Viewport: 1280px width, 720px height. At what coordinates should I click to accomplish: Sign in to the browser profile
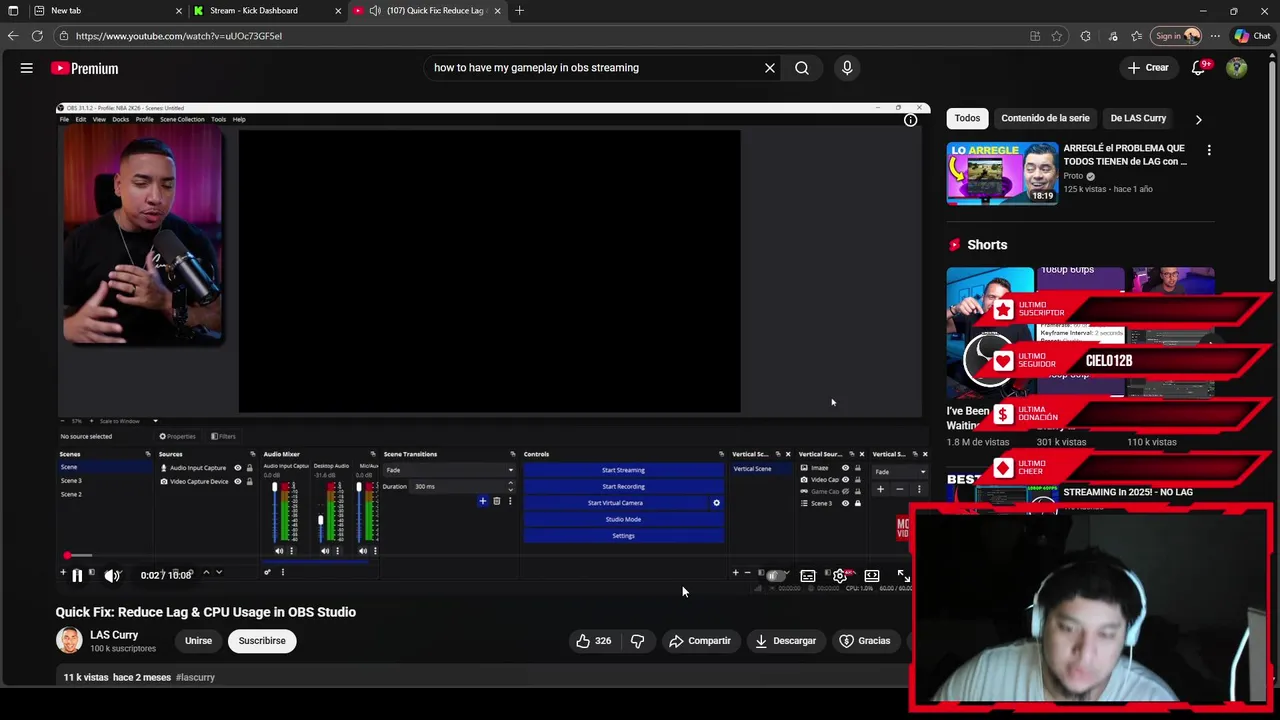click(1176, 36)
